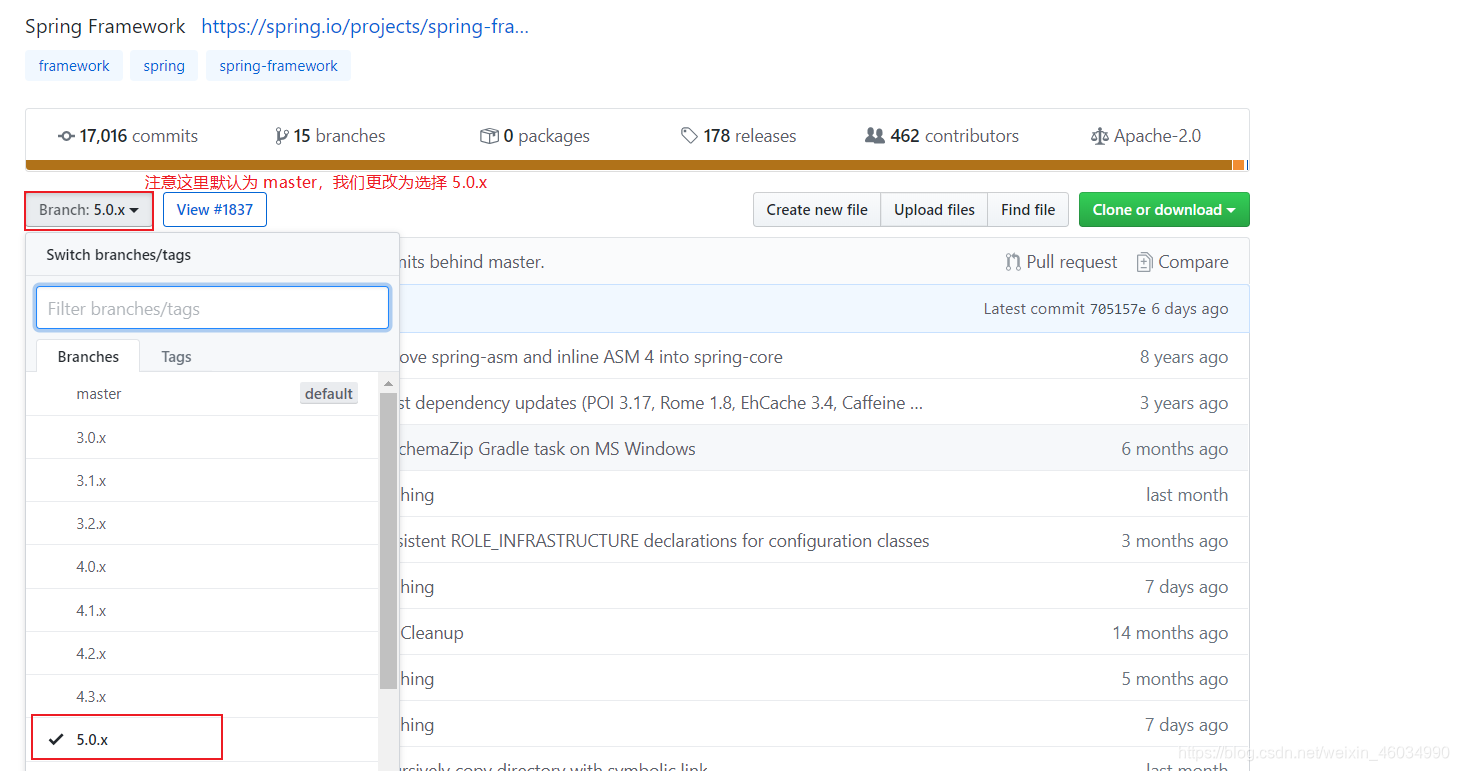Click the spring topic tag
The height and width of the screenshot is (771, 1459).
(x=164, y=66)
